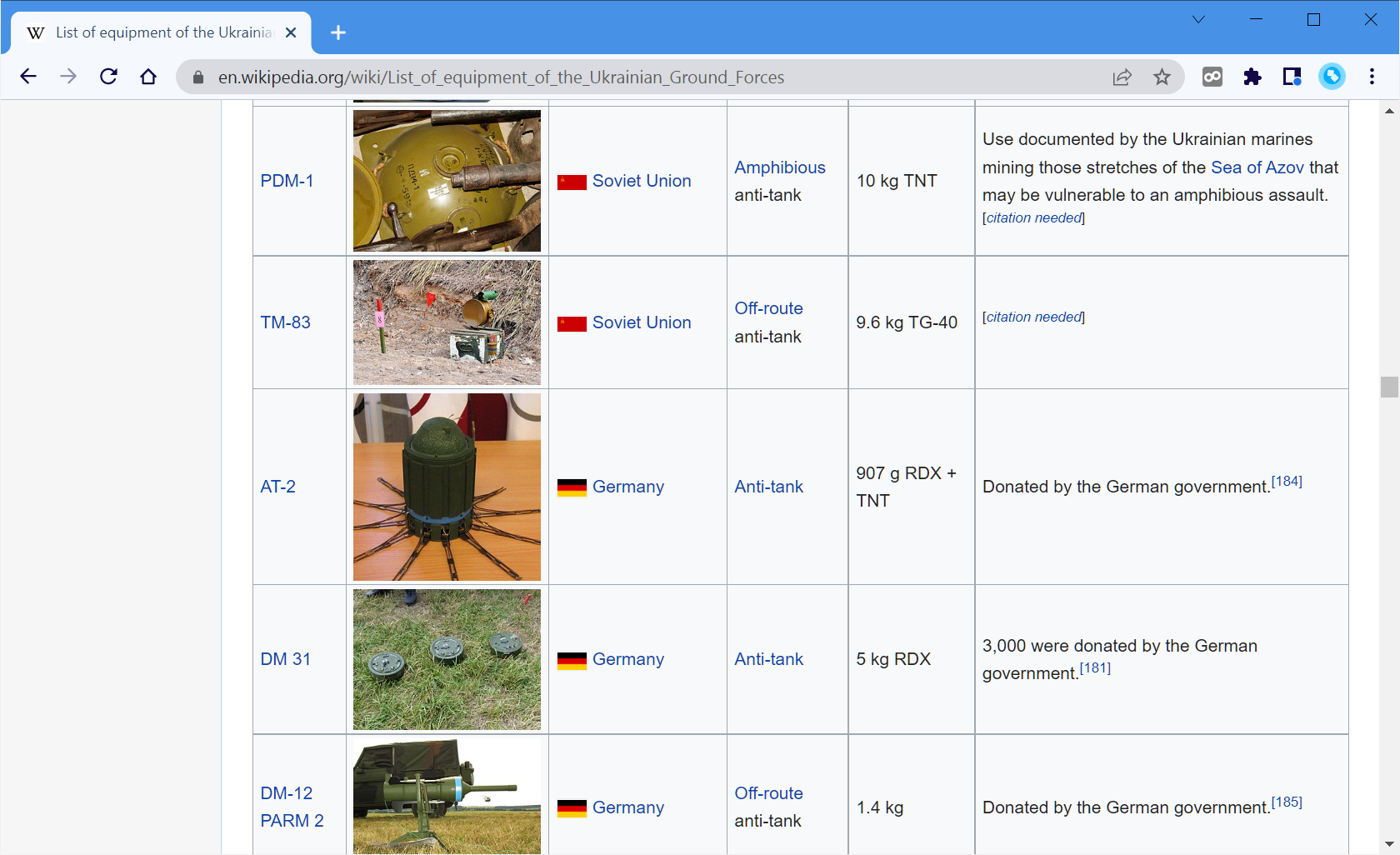Viewport: 1400px width, 855px height.
Task: Open the Extensions puzzle icon
Action: click(1252, 77)
